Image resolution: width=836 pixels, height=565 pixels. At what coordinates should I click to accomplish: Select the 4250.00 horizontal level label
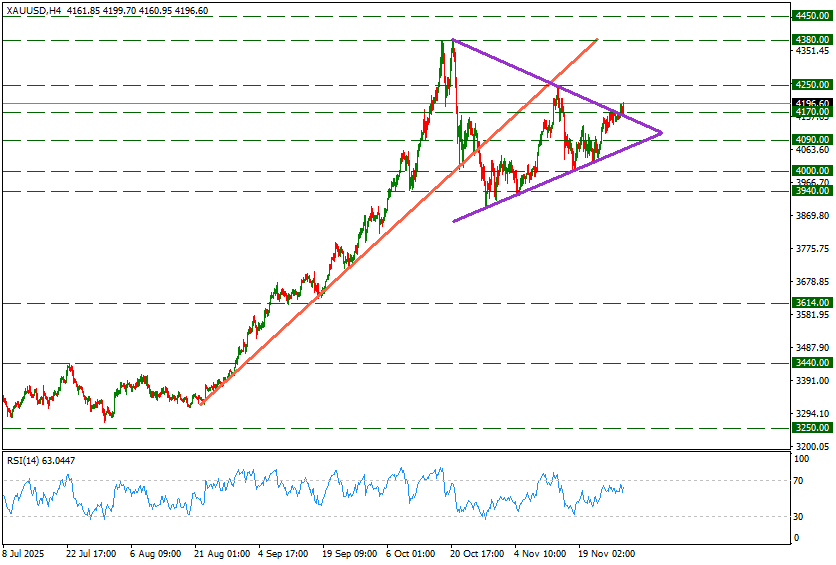pos(811,85)
